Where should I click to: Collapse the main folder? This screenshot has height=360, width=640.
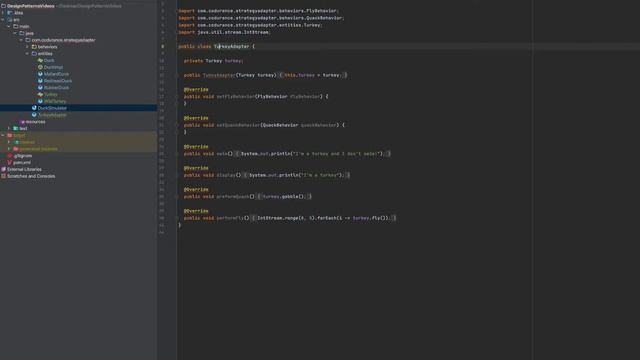point(9,27)
